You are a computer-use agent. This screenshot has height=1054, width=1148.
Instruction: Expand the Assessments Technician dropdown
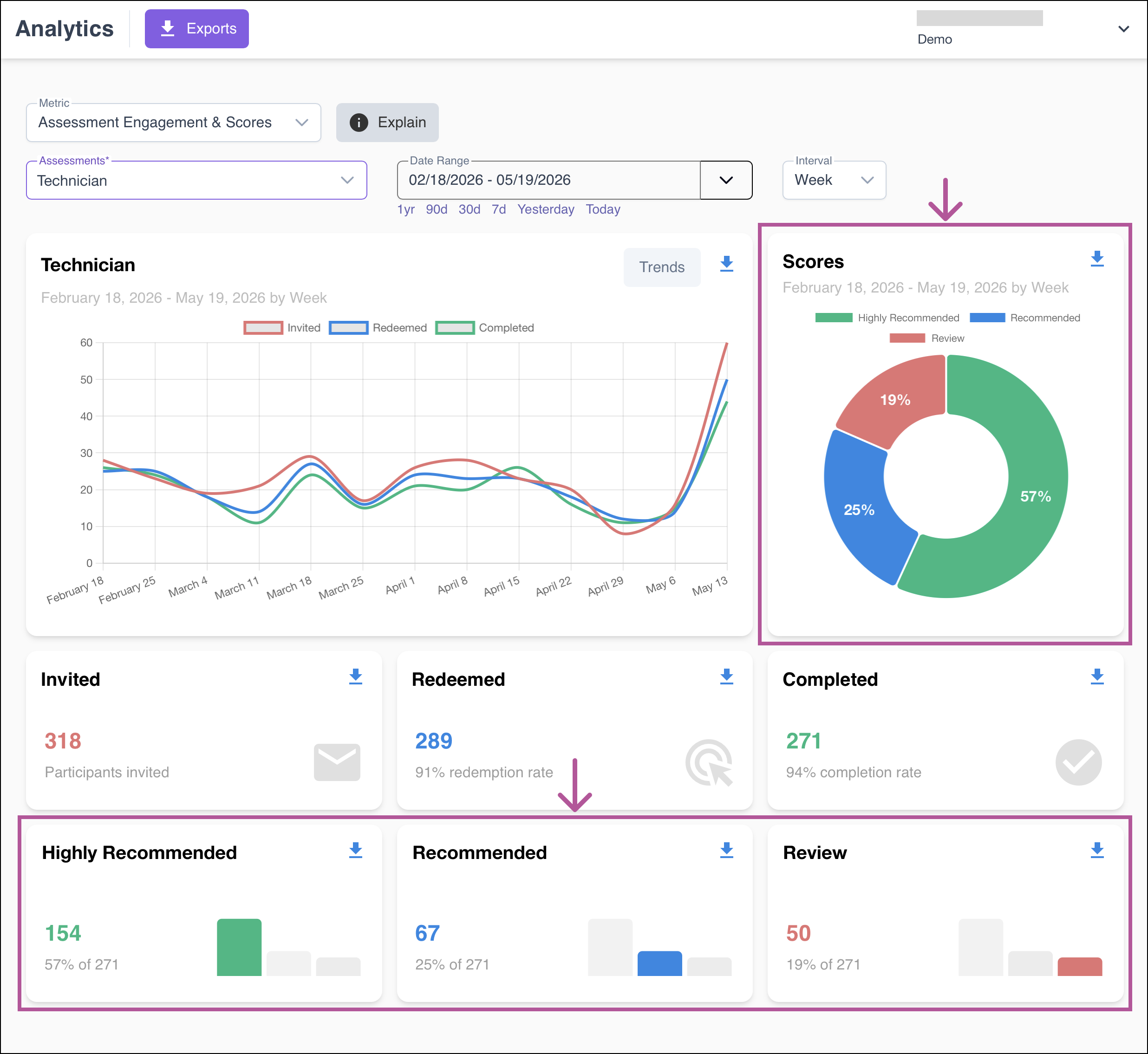click(196, 180)
